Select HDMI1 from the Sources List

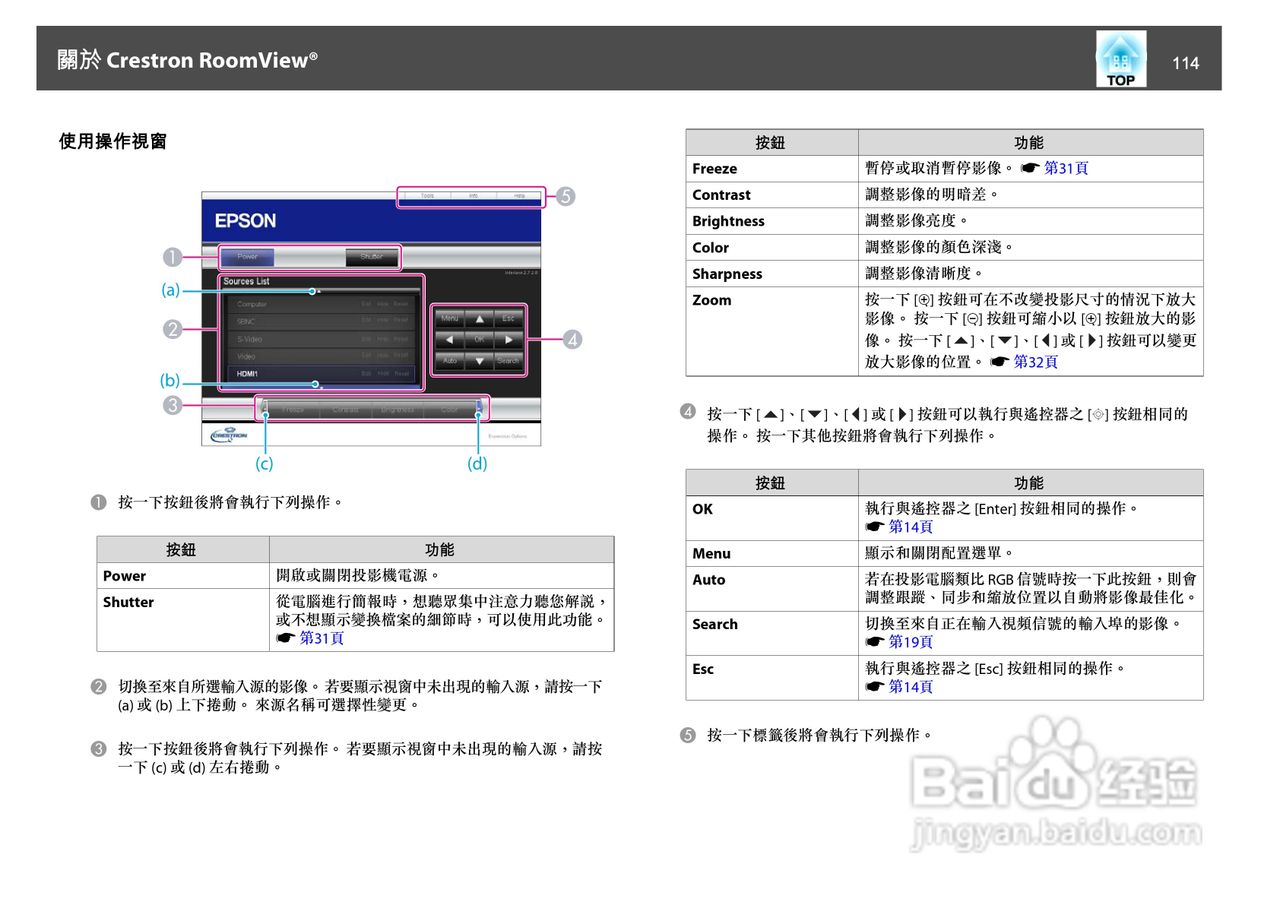click(250, 372)
